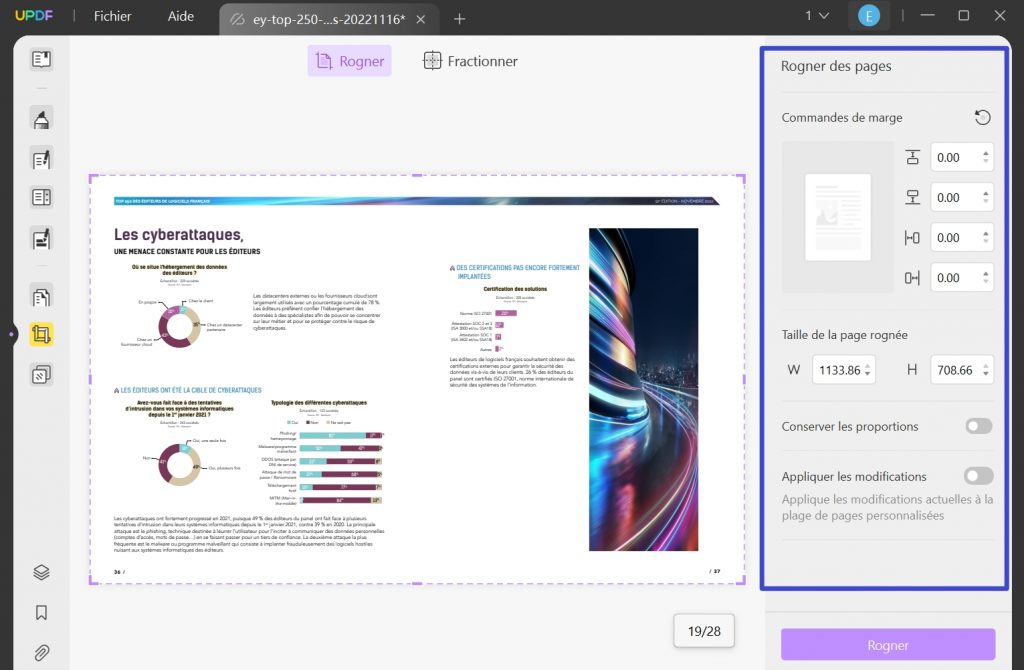Click the top-center crop edge handle

(x=417, y=175)
